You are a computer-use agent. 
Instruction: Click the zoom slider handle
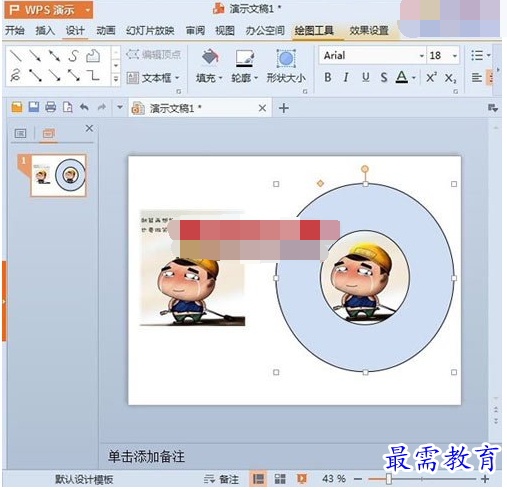pos(389,479)
